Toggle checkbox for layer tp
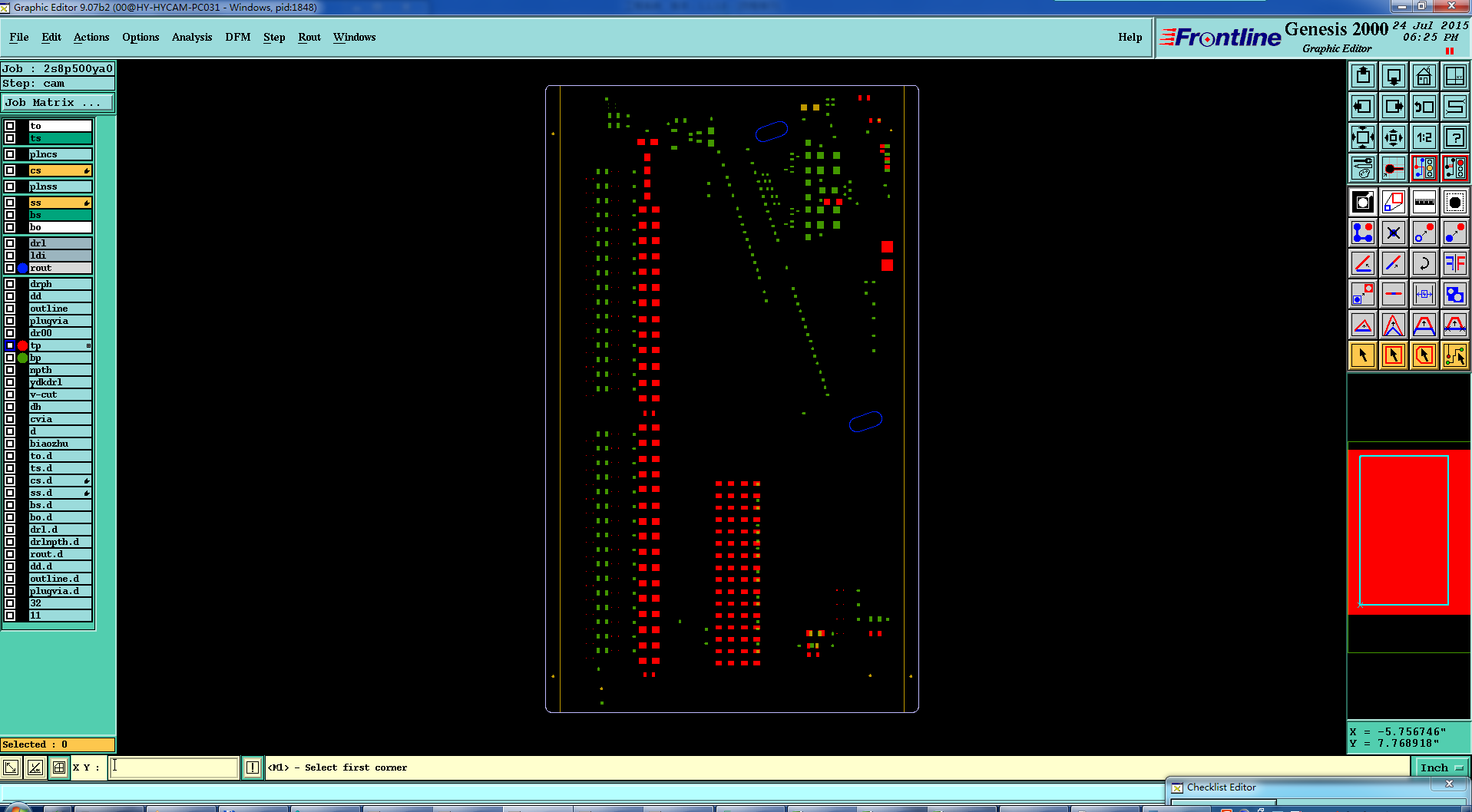Viewport: 1472px width, 812px height. (10, 345)
